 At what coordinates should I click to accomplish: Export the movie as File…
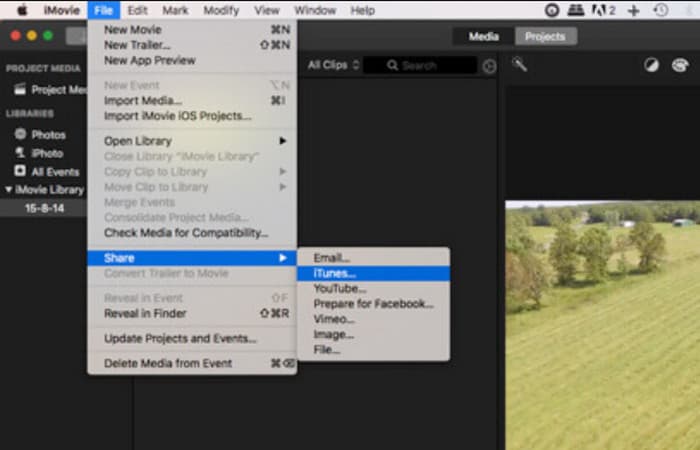coord(373,350)
